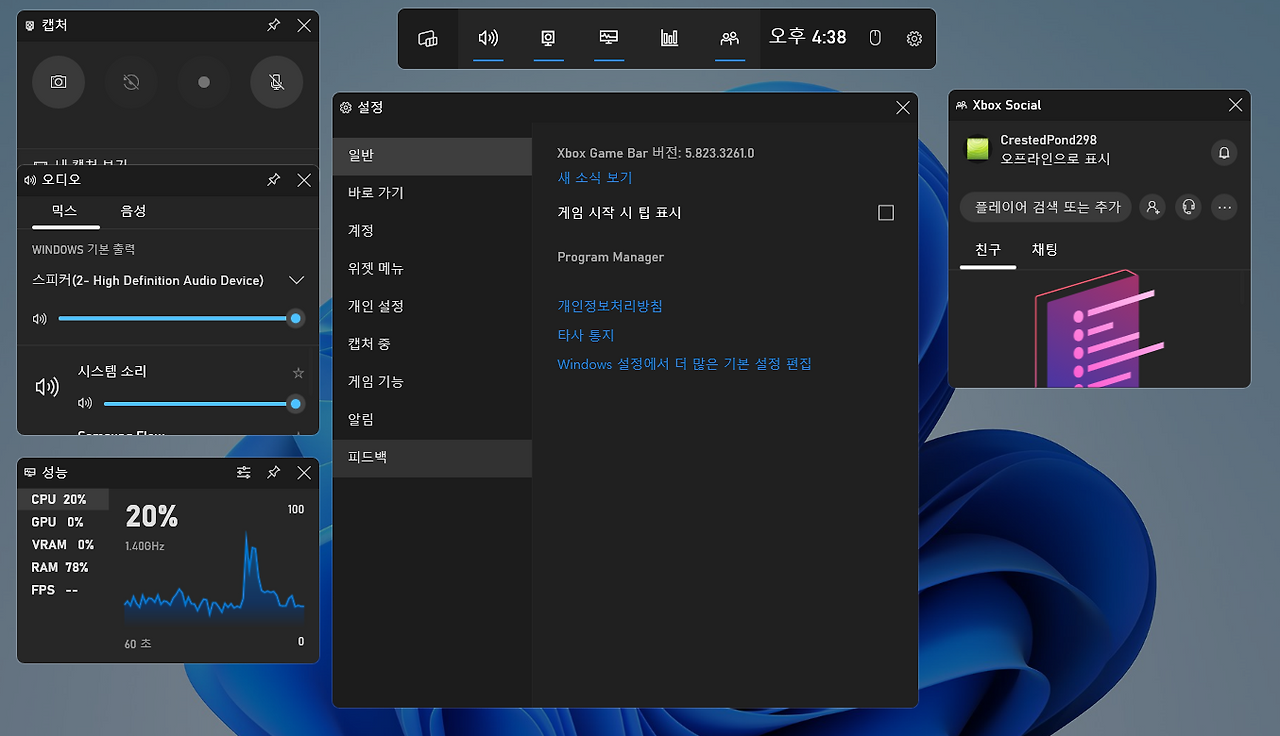This screenshot has width=1280, height=736.
Task: Select the CPU metric in Performance widget
Action: click(x=63, y=500)
